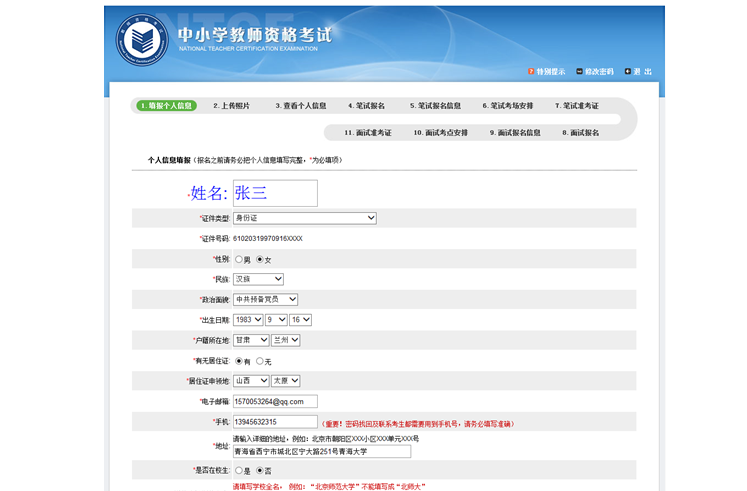Click the 姓名 name input field
Viewport: 747px width, 491px height.
(275, 193)
